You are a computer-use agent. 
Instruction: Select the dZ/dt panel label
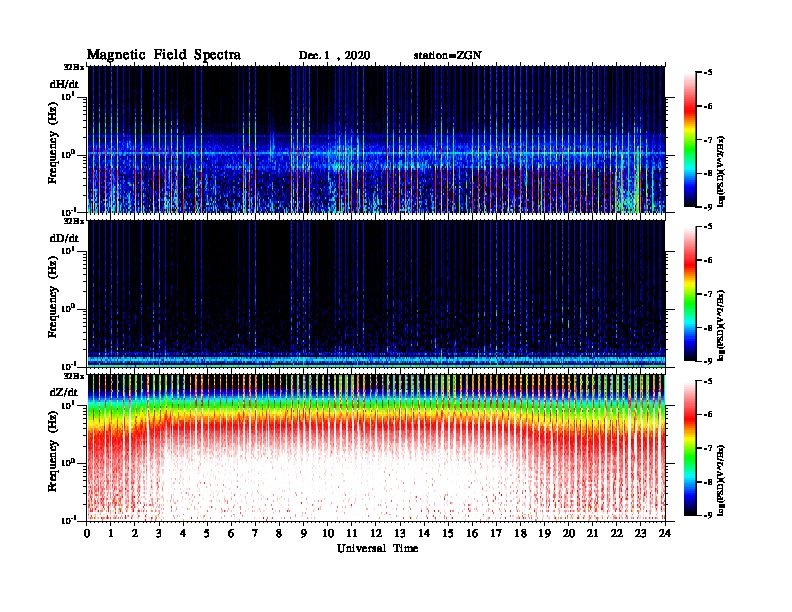[x=64, y=392]
